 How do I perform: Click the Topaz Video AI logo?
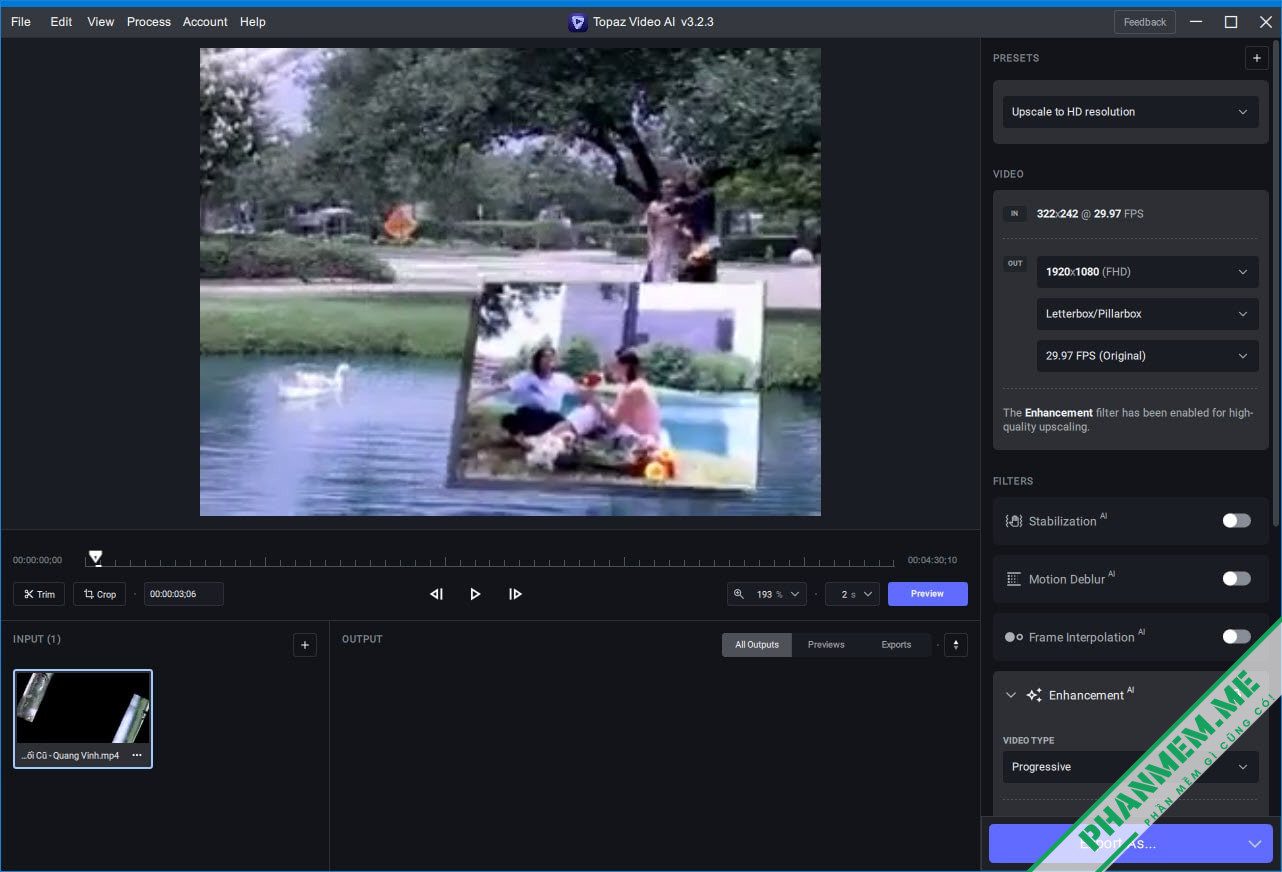pyautogui.click(x=577, y=22)
